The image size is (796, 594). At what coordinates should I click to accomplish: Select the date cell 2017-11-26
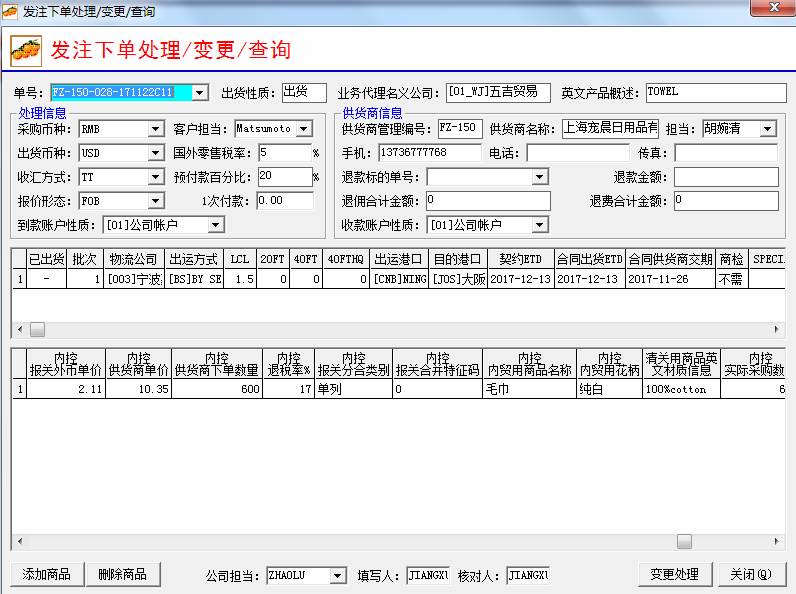[670, 279]
